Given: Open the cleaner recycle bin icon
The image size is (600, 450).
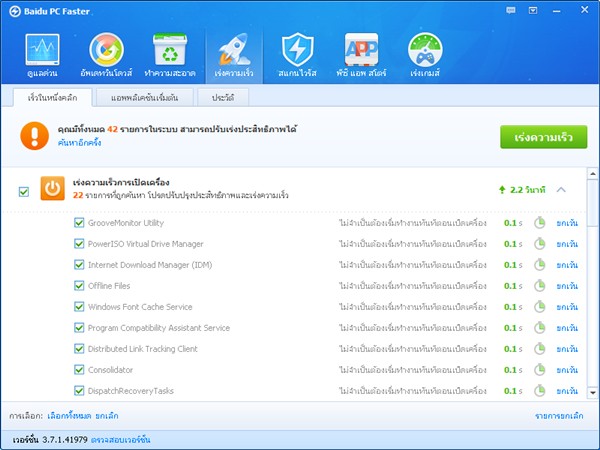Looking at the screenshot, I should pyautogui.click(x=170, y=49).
